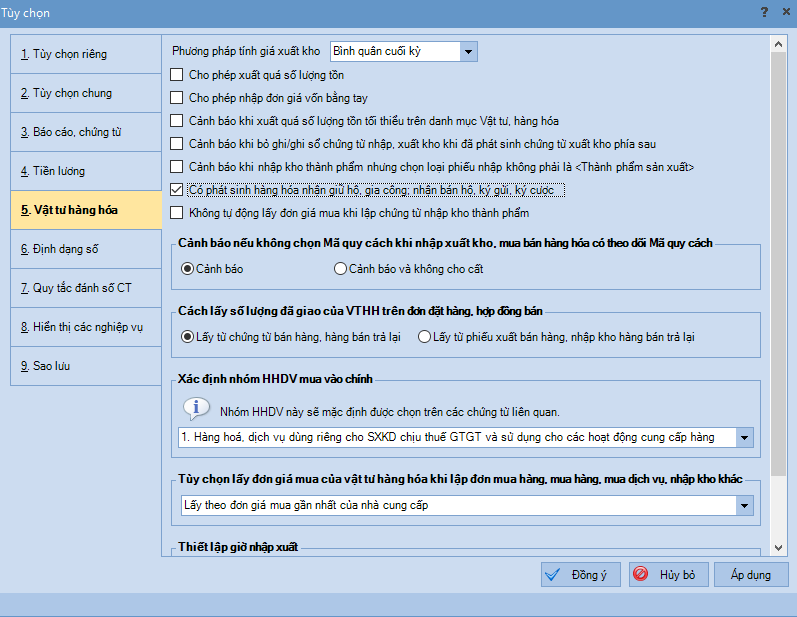Open the Tiền lương tab
797x617 pixels.
click(x=86, y=171)
